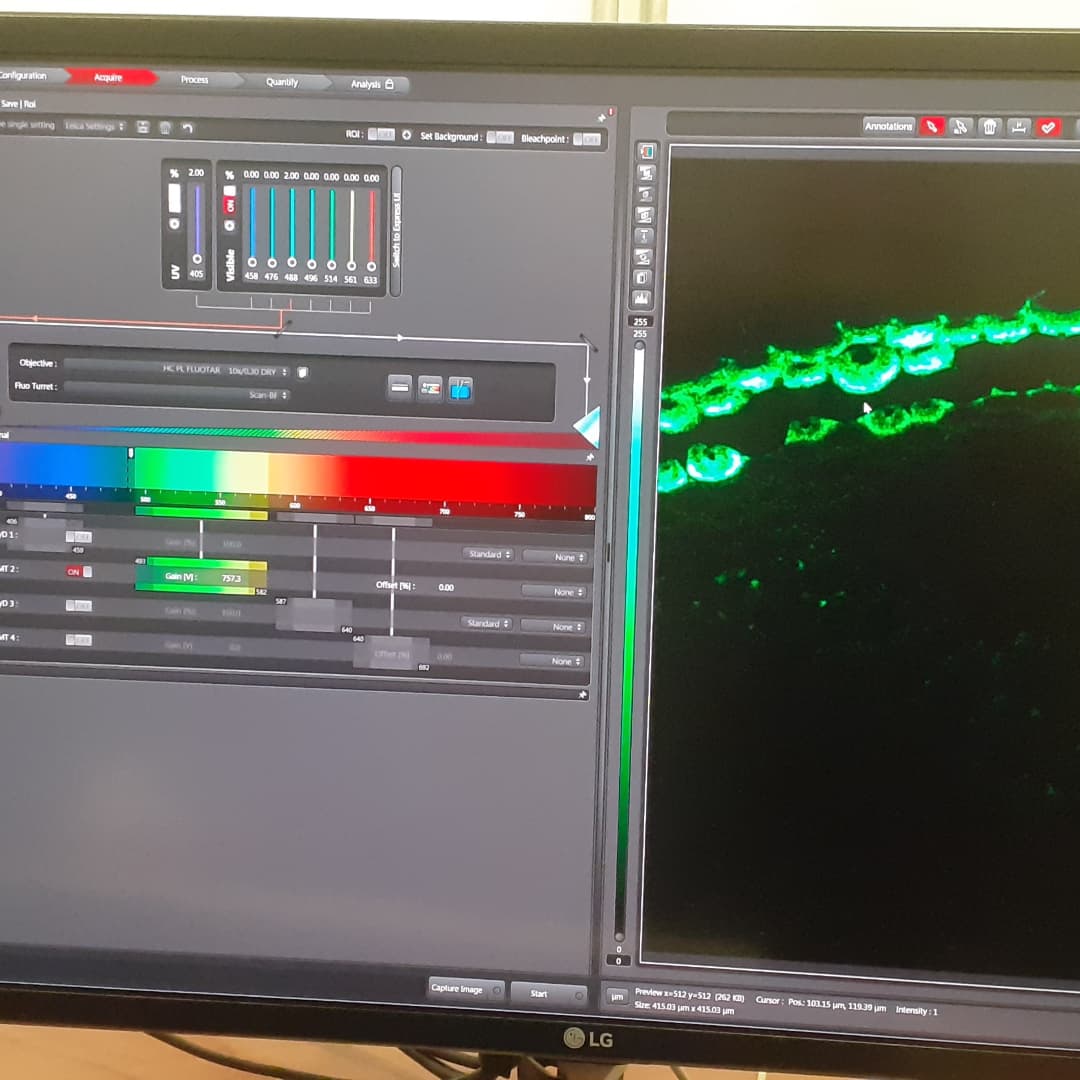Click the lock icon on Analysis tab
1080x1080 pixels.
(x=389, y=84)
